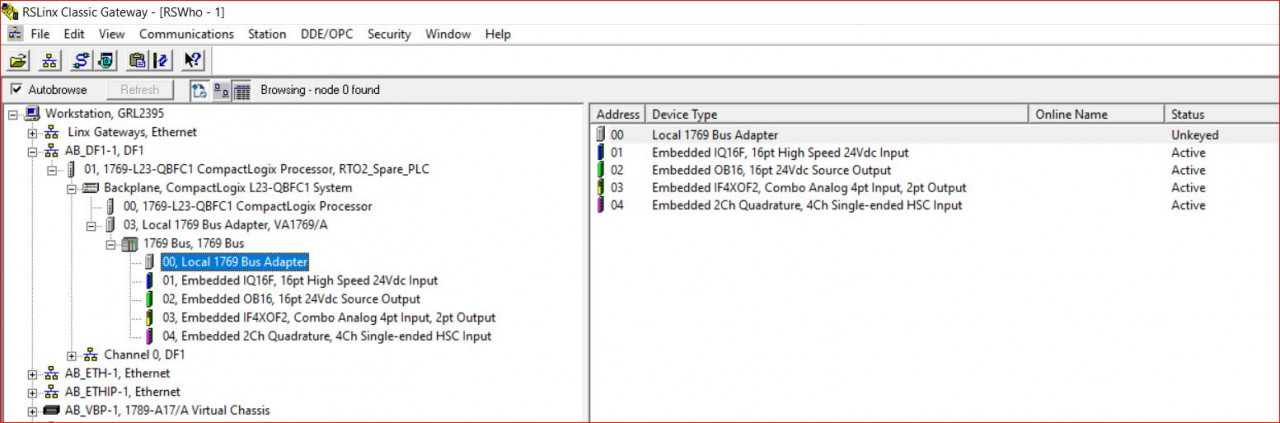1280x423 pixels.
Task: Expand Linx Gateways, Ethernet node
Action: (33, 133)
